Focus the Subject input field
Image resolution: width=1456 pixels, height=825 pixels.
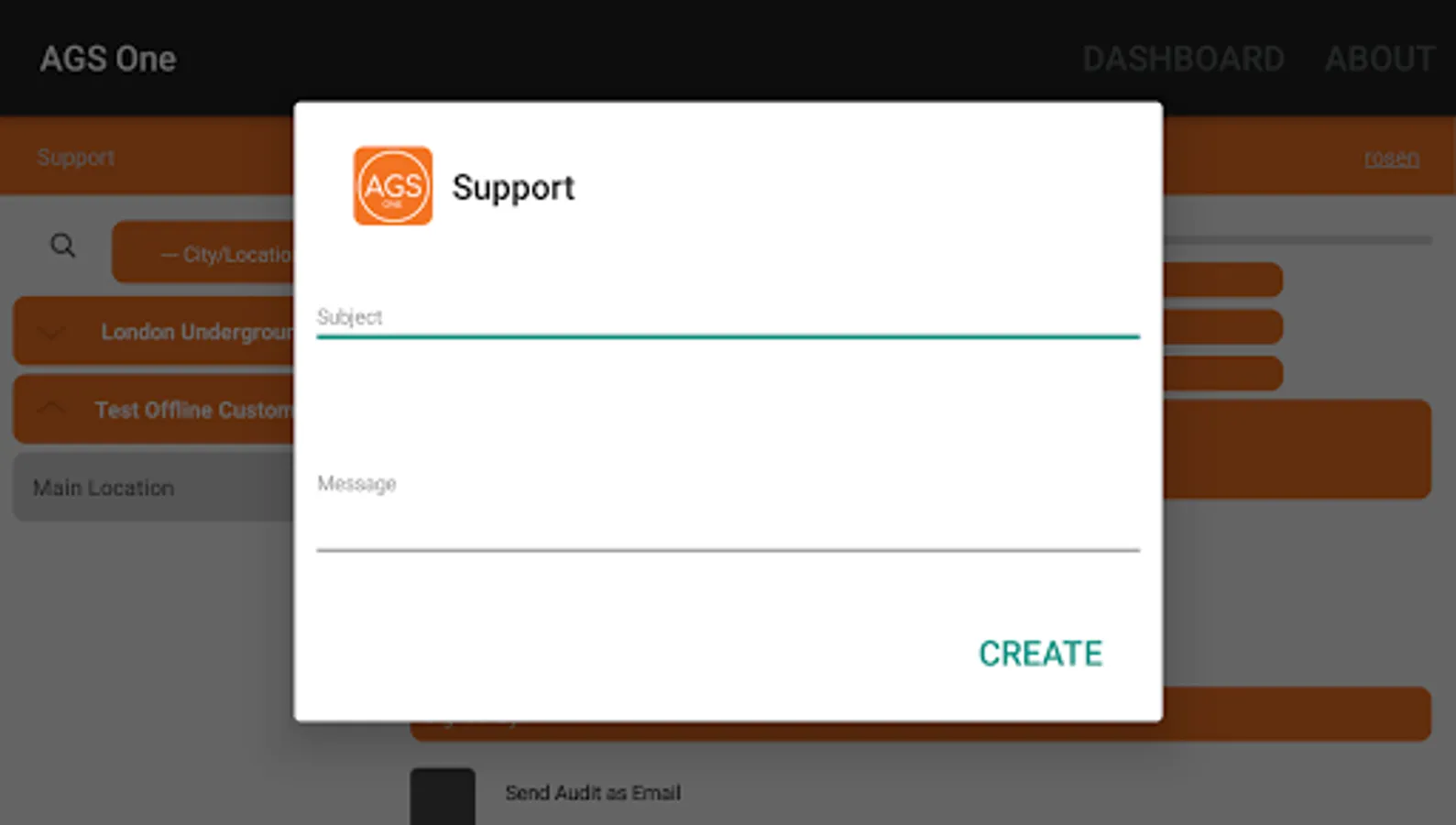tap(728, 318)
